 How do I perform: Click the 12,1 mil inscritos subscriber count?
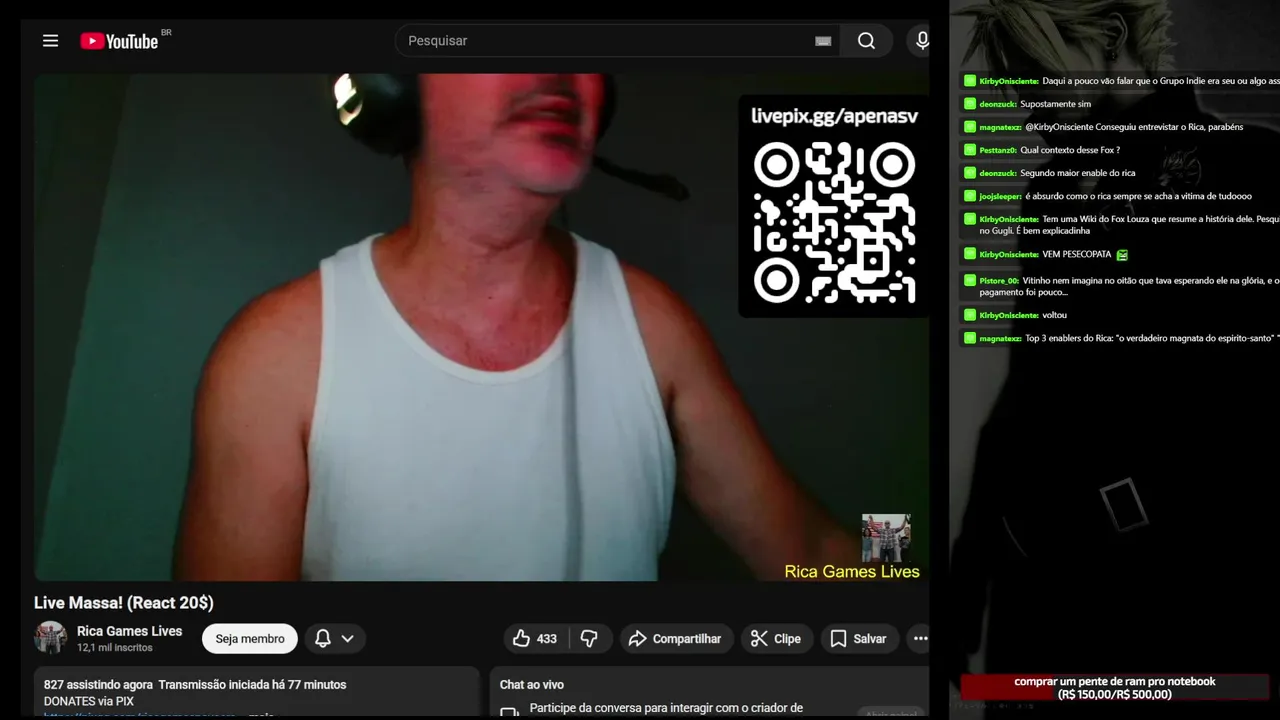115,648
